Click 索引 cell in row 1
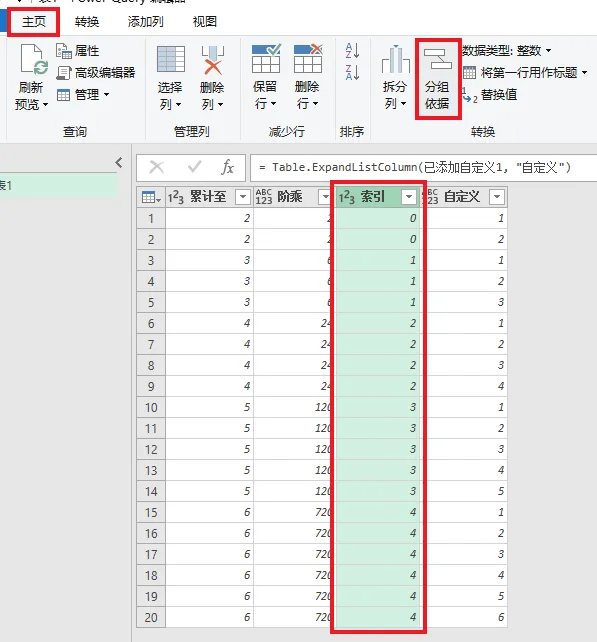 click(x=377, y=218)
